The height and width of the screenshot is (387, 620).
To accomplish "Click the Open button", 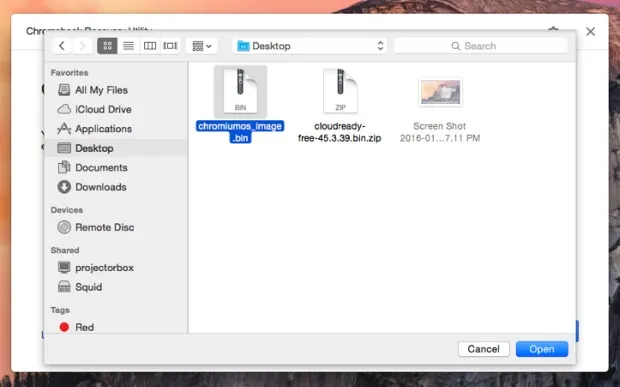I will (542, 349).
